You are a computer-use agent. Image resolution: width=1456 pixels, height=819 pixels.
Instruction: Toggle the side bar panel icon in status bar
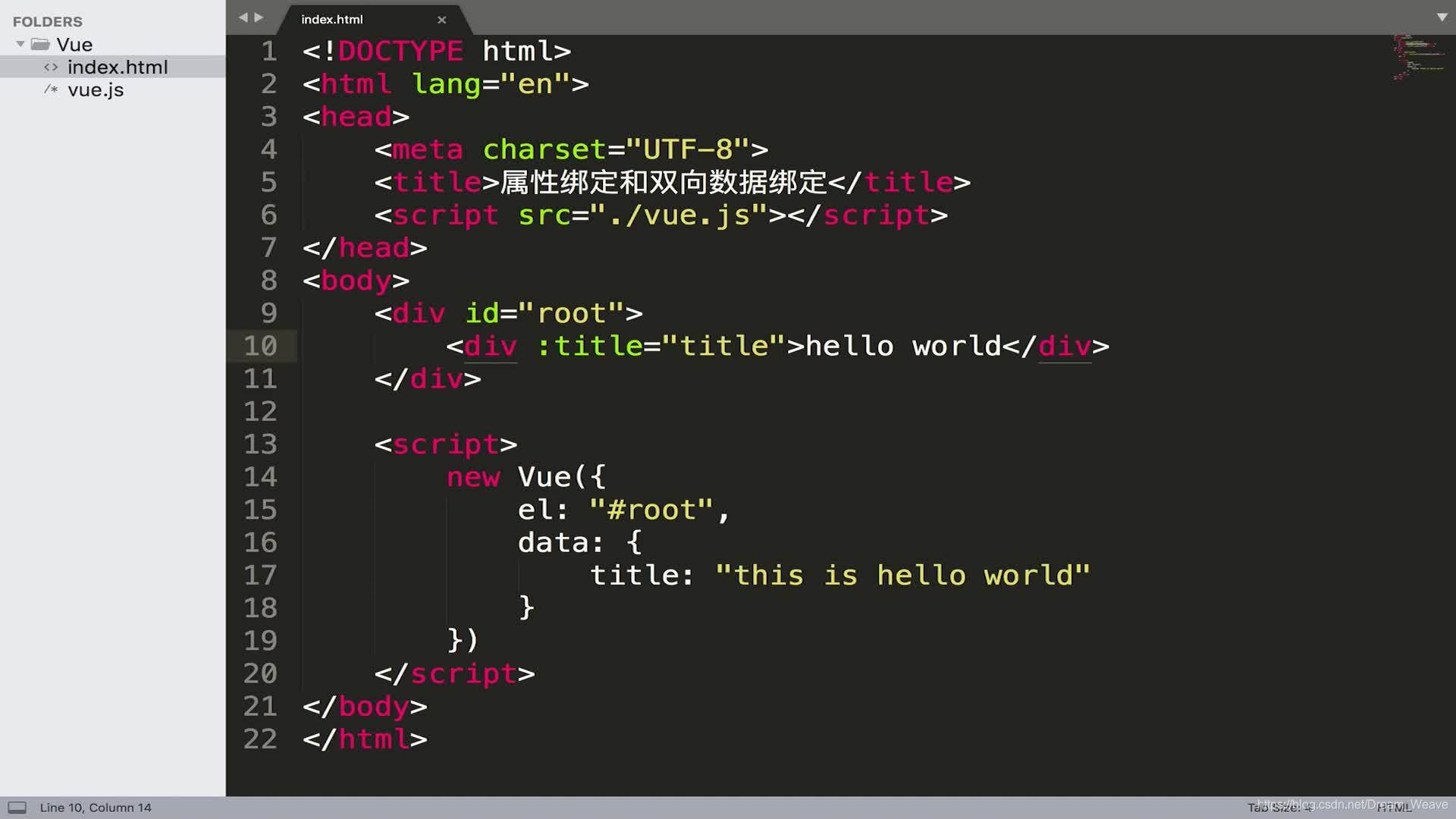click(17, 808)
